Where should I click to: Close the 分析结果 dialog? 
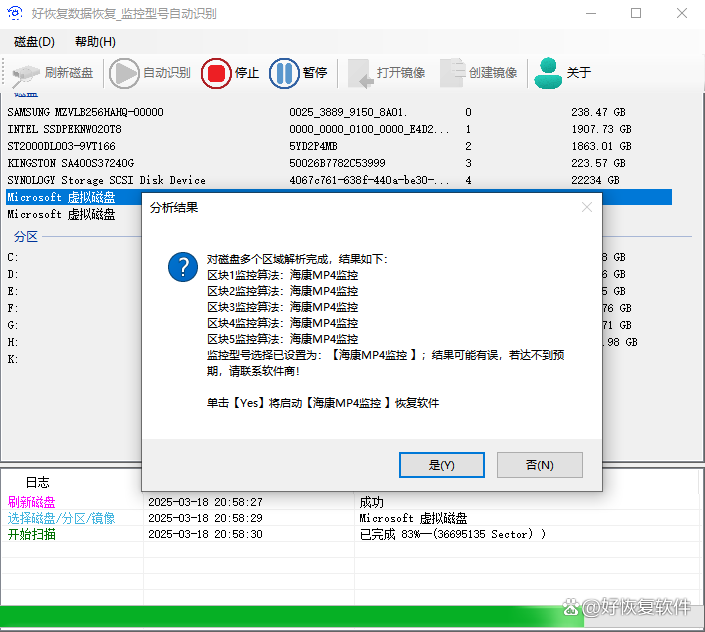tap(587, 207)
